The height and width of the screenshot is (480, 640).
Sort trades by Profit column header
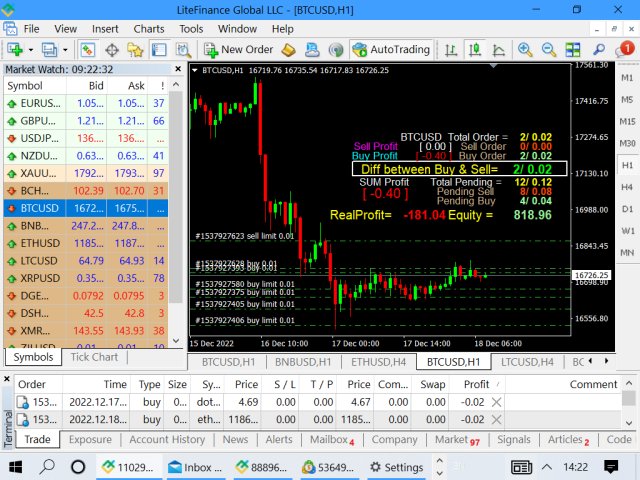coord(476,384)
